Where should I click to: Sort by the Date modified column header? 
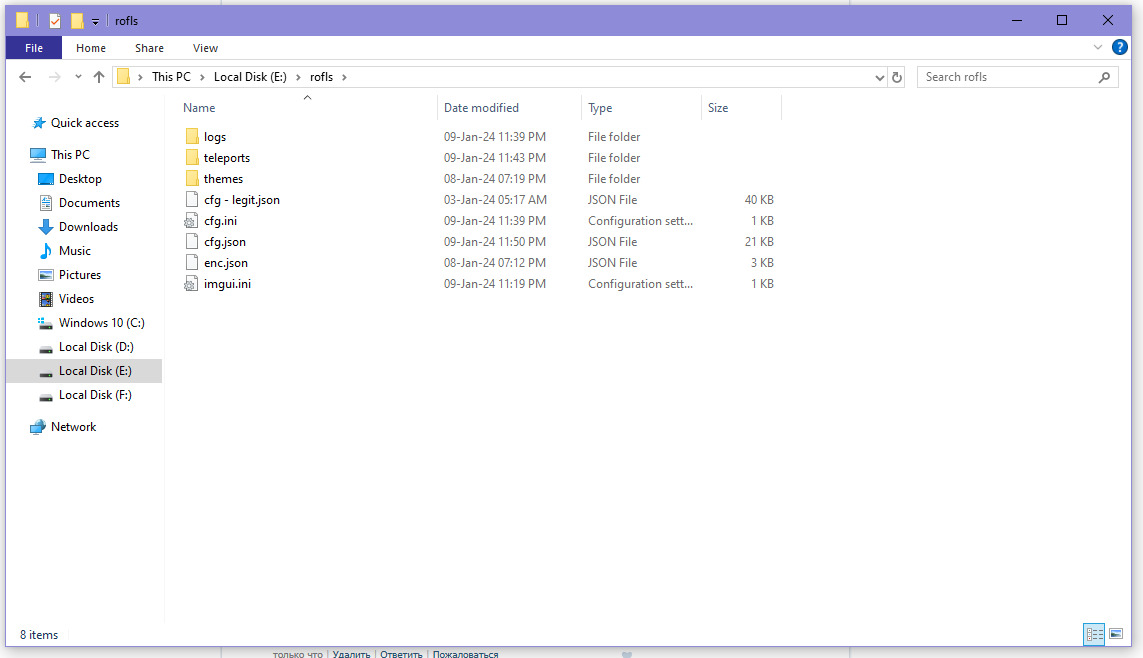pos(481,108)
